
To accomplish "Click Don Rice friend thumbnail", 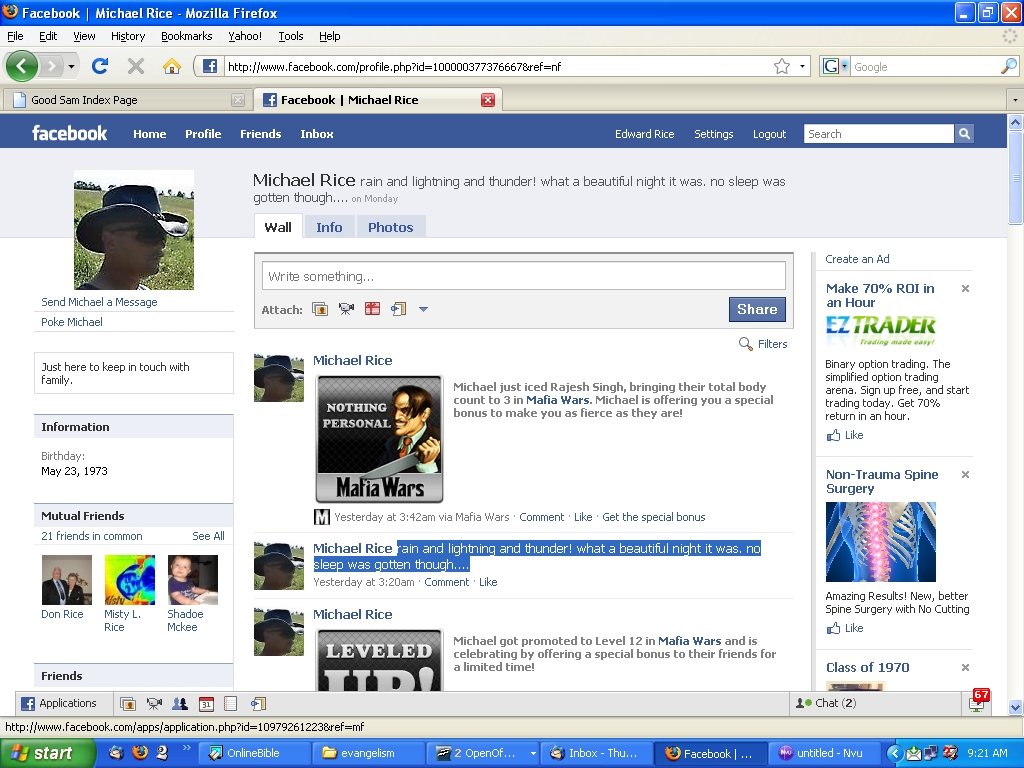I will point(67,580).
